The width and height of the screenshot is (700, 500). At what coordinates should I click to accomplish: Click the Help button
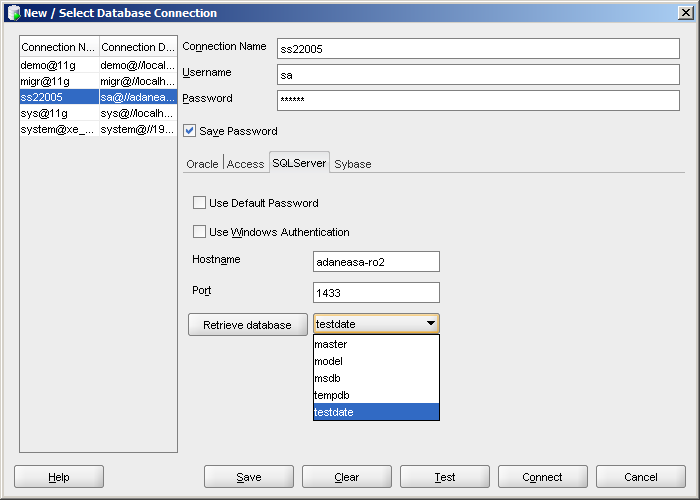(59, 477)
